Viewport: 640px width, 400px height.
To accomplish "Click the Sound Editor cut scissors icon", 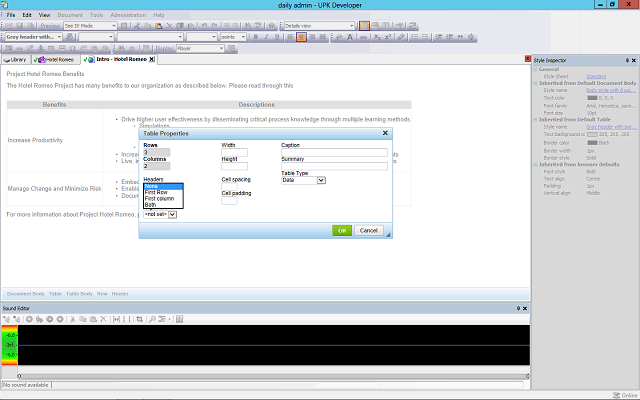I will (x=72, y=319).
